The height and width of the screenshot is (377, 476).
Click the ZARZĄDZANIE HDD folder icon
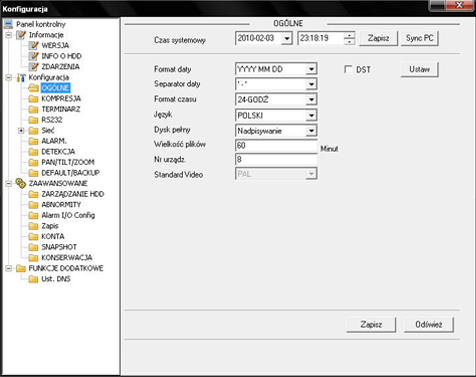33,194
